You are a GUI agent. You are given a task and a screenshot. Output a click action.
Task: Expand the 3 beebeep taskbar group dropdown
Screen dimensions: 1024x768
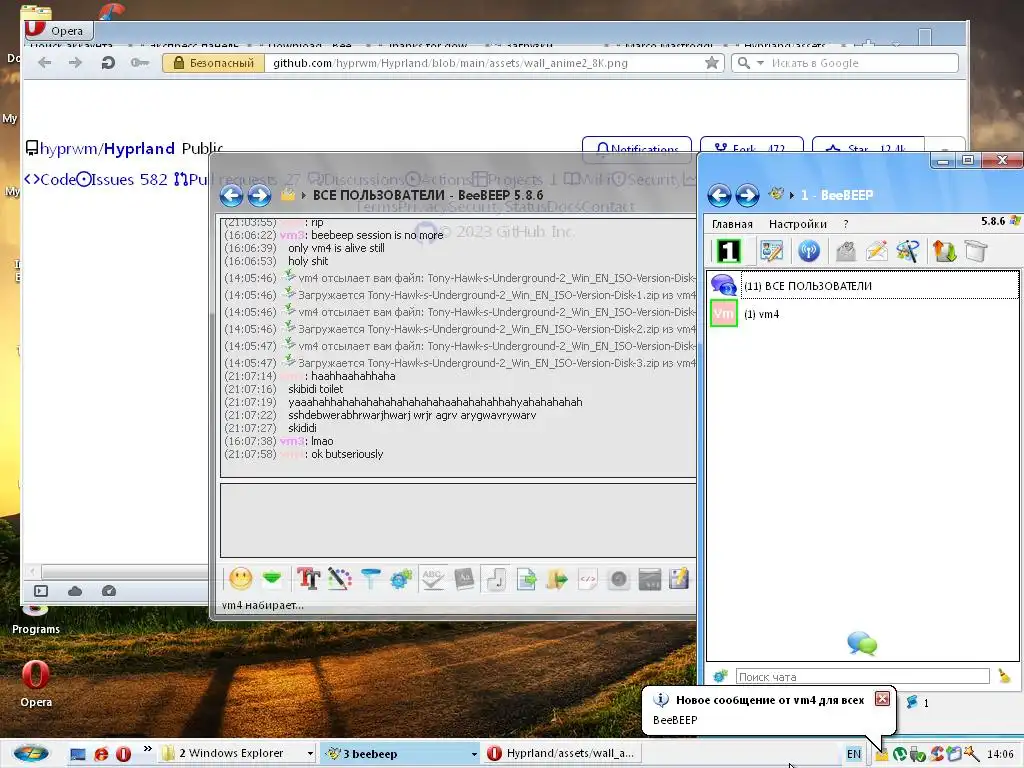[474, 754]
